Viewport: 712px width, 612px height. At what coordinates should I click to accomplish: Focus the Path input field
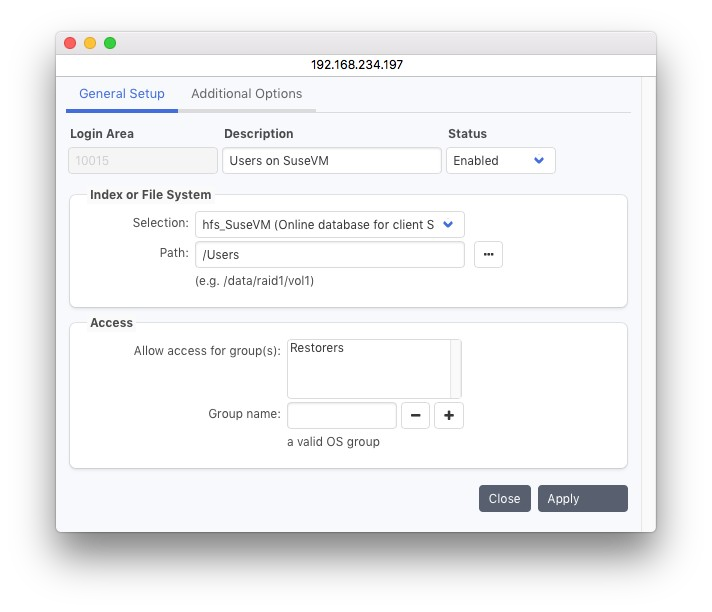pyautogui.click(x=330, y=255)
